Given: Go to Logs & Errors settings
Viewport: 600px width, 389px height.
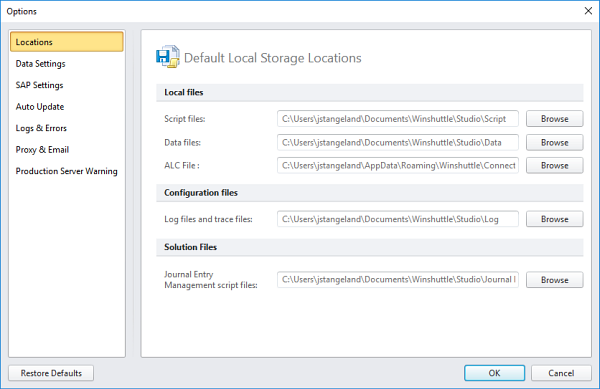Looking at the screenshot, I should click(x=41, y=128).
